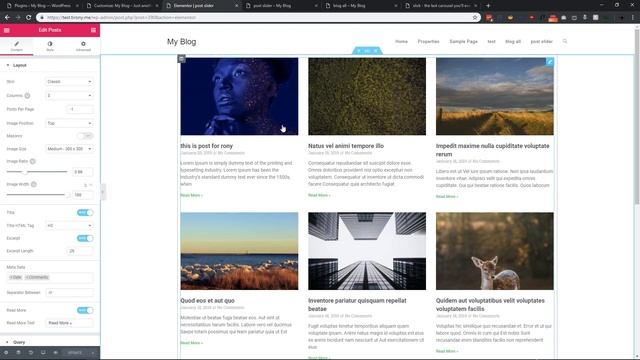Collapse the Elementor panel with side handle
The height and width of the screenshot is (360, 640).
(103, 192)
